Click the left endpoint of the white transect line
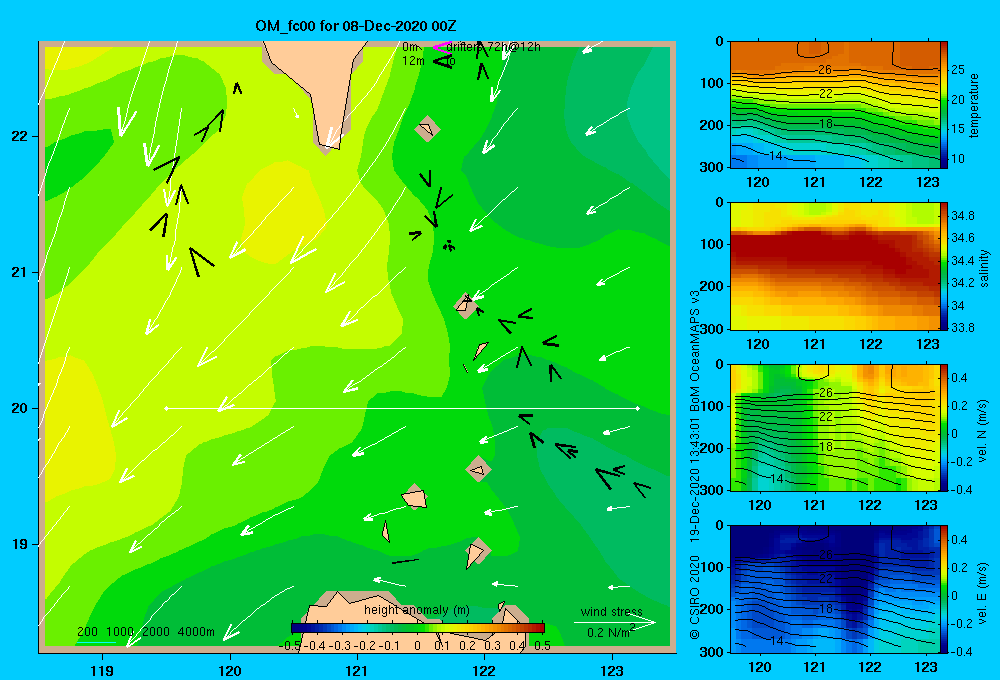This screenshot has height=680, width=1000. [166, 408]
